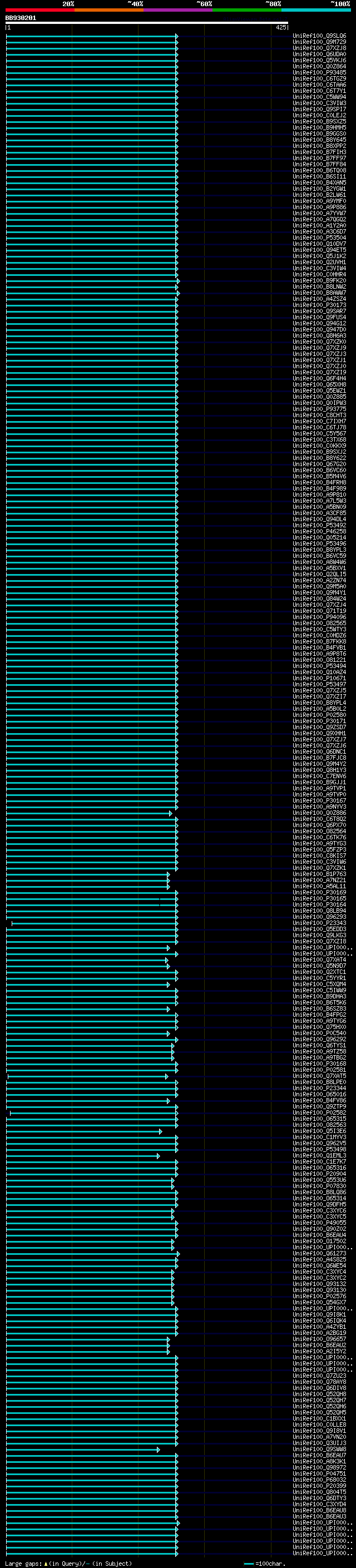Select hit label UniRef100_B7FIH3
356x1568 pixels.
(319, 152)
